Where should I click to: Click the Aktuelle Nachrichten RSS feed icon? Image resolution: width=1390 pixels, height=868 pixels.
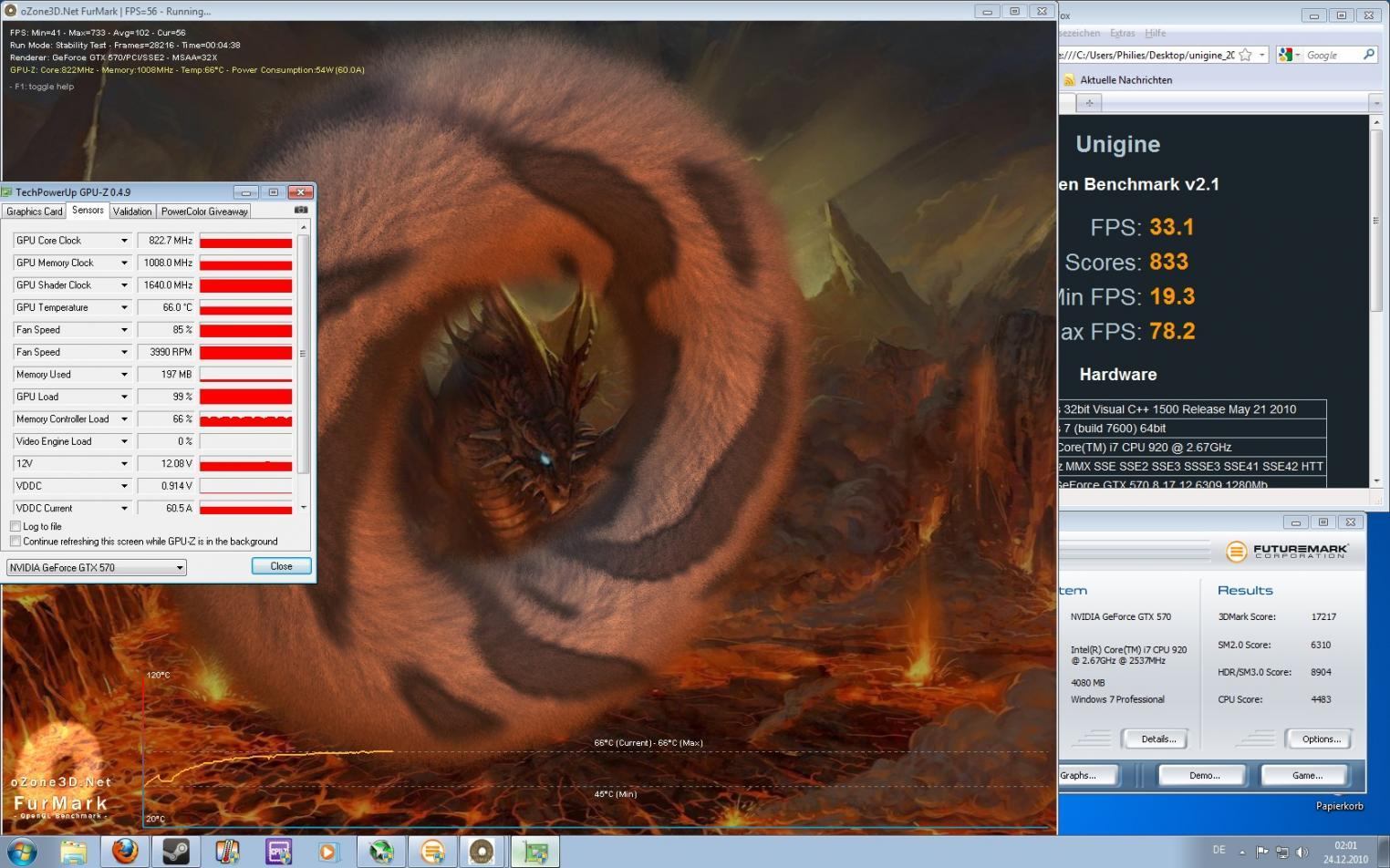tap(1069, 80)
